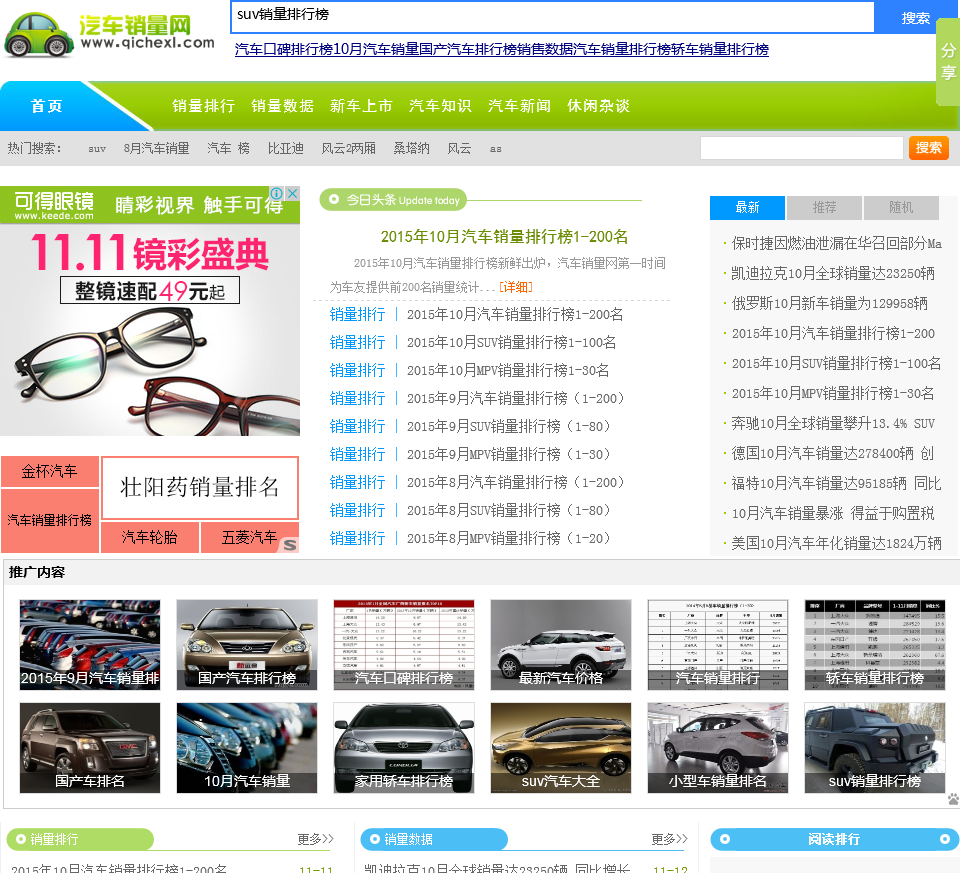Open 2015年10月MPV销量排行榜1-30名 in center list

pos(508,370)
